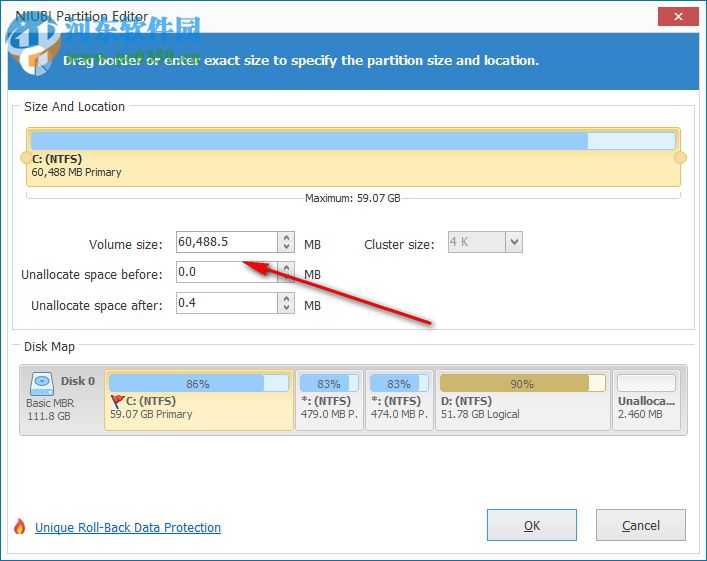Increase Unallocate space after value
Viewport: 707px width, 561px height.
(x=286, y=299)
